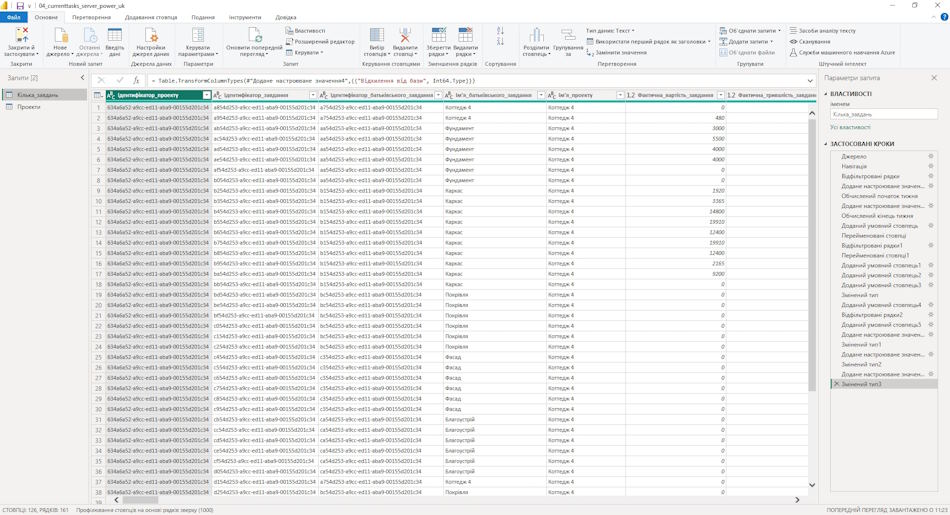Open the Тип даних: Текст dropdown

[x=610, y=30]
